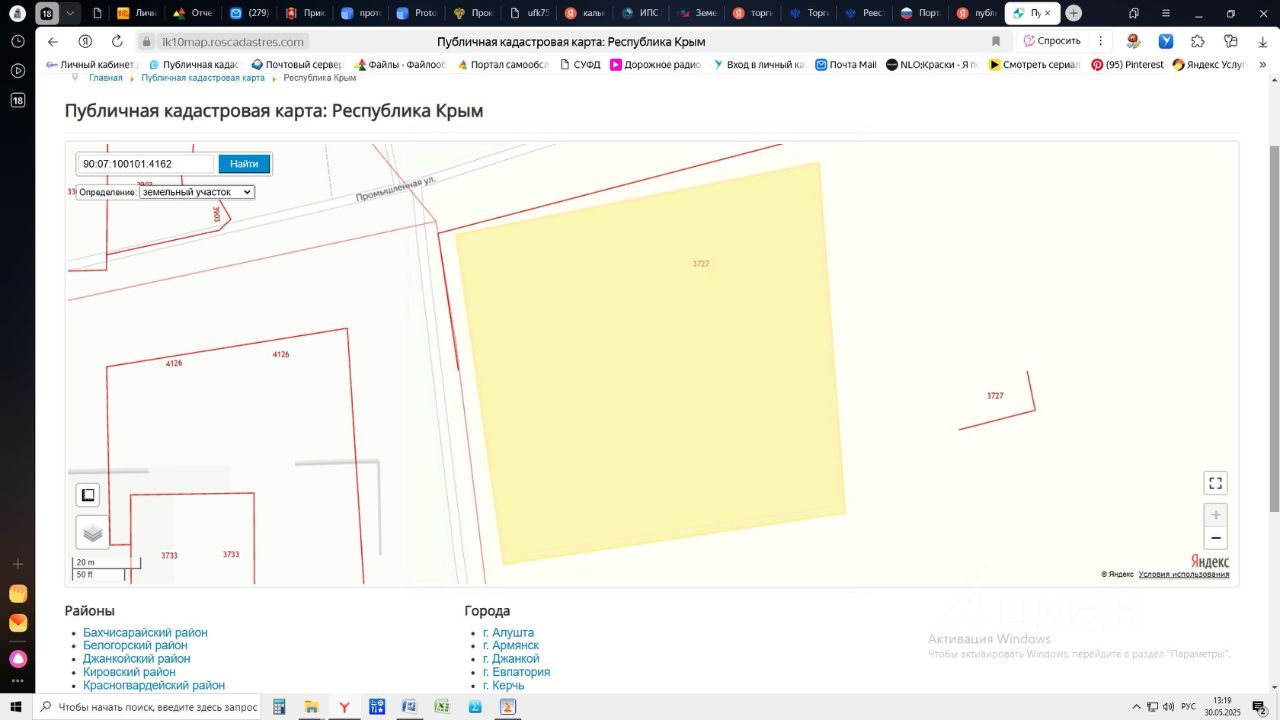Open (95) Pinterest bookmark
This screenshot has width=1280, height=720.
point(1127,64)
